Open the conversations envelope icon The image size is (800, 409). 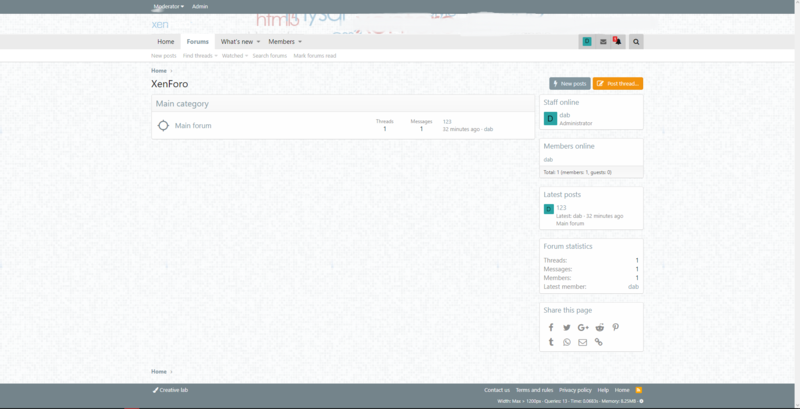(x=603, y=42)
